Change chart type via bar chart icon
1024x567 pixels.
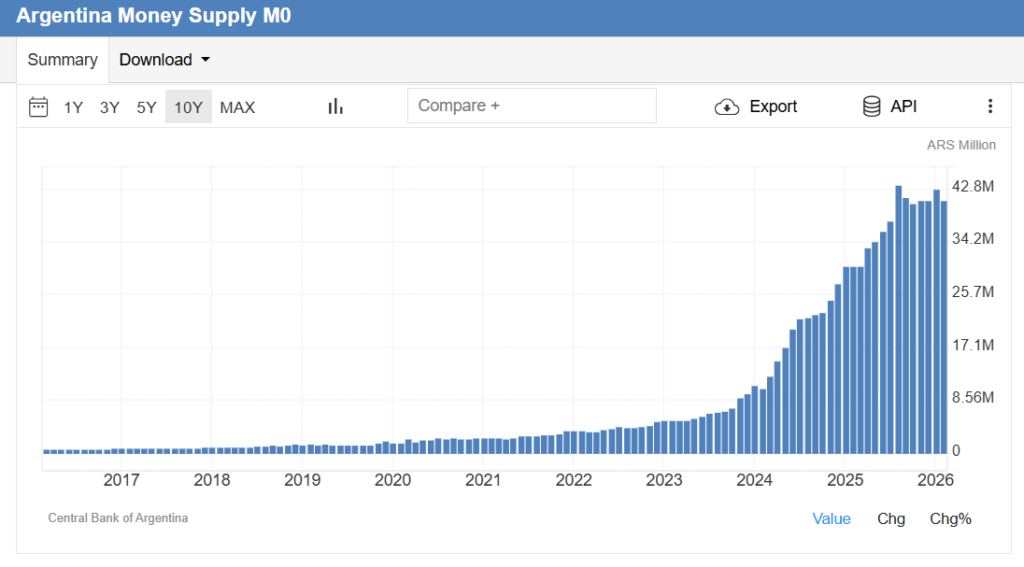[335, 107]
